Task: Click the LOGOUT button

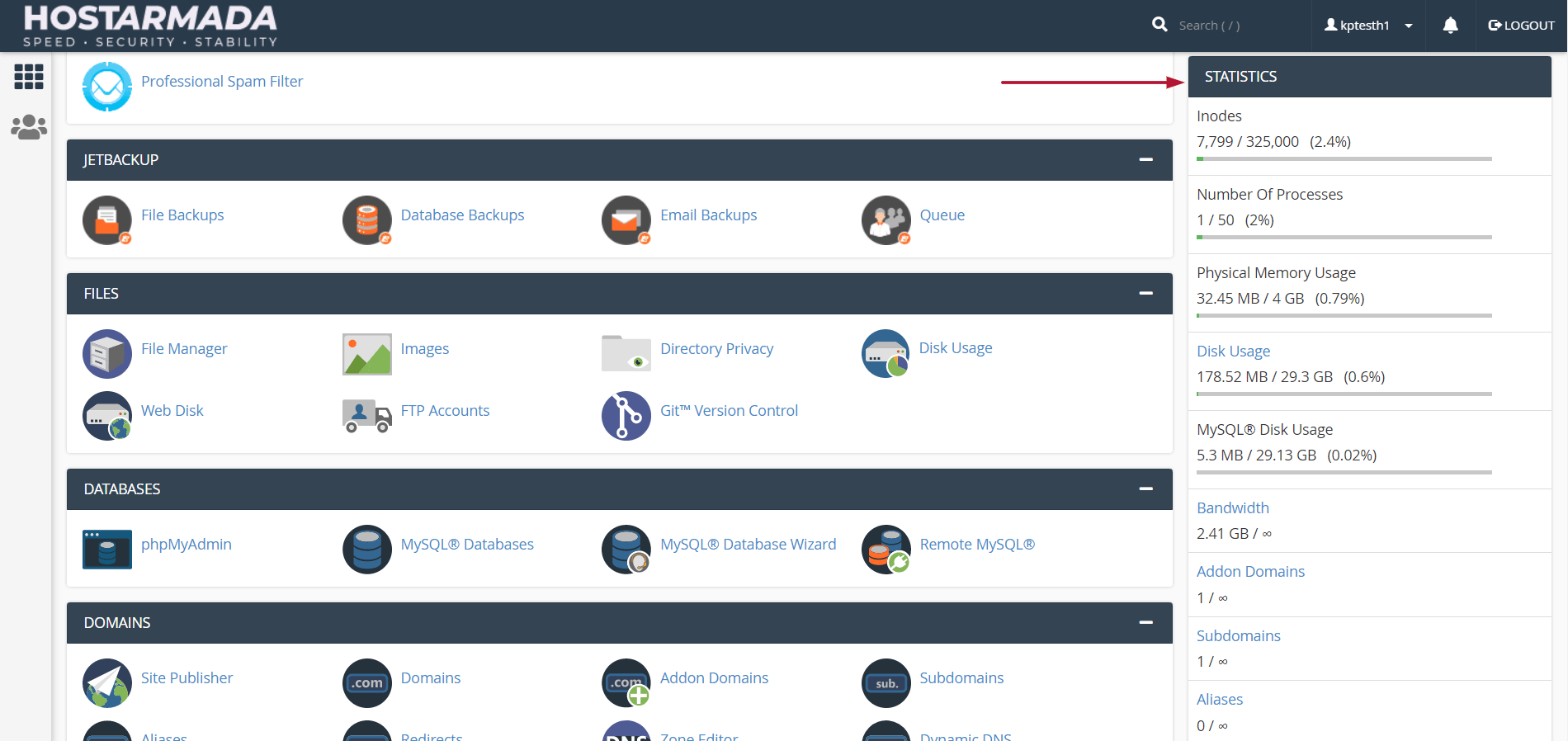Action: coord(1521,26)
